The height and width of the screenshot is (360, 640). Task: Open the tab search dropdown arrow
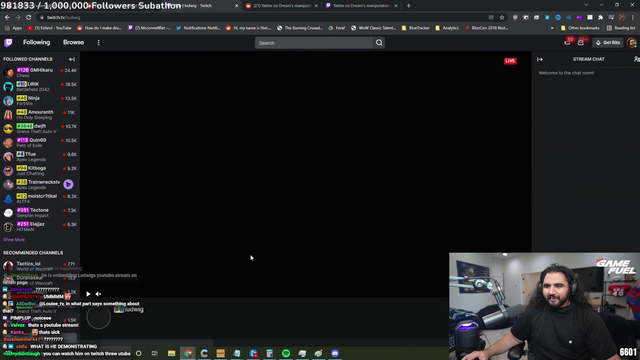tap(586, 5)
